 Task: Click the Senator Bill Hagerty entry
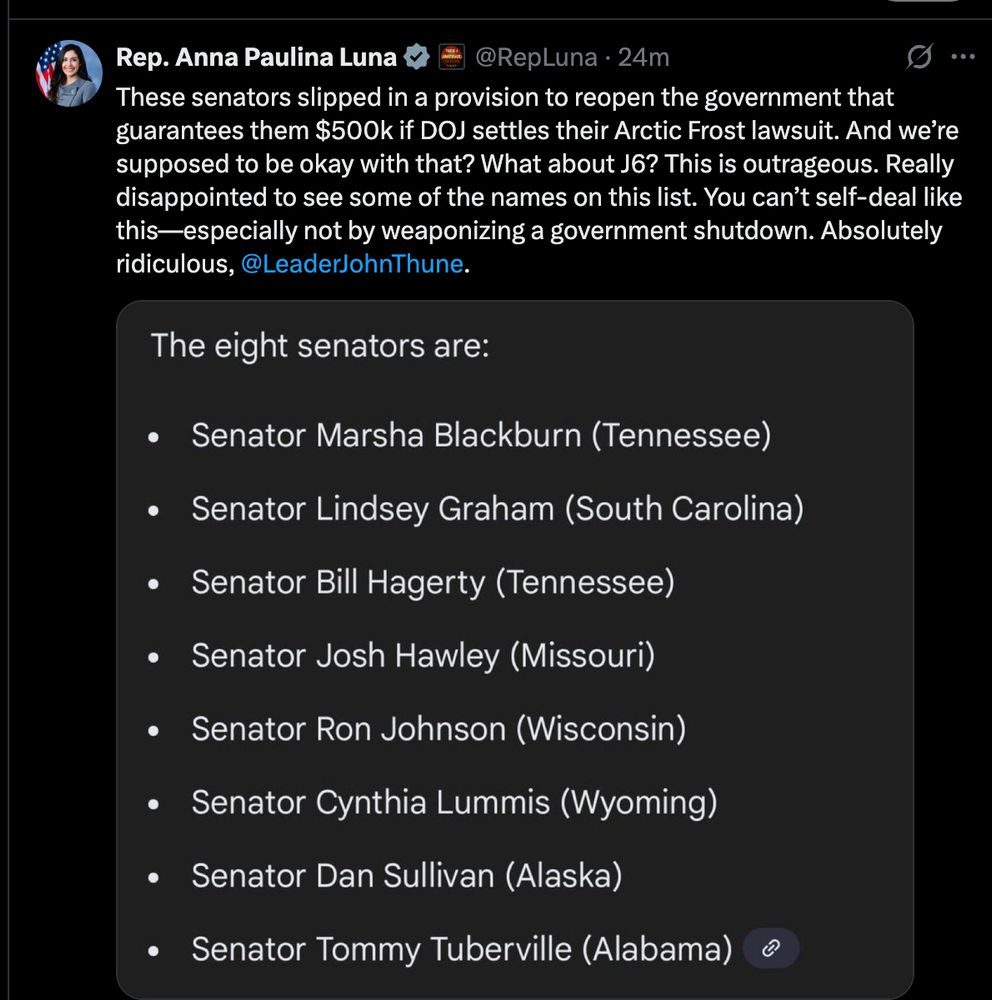coord(433,582)
